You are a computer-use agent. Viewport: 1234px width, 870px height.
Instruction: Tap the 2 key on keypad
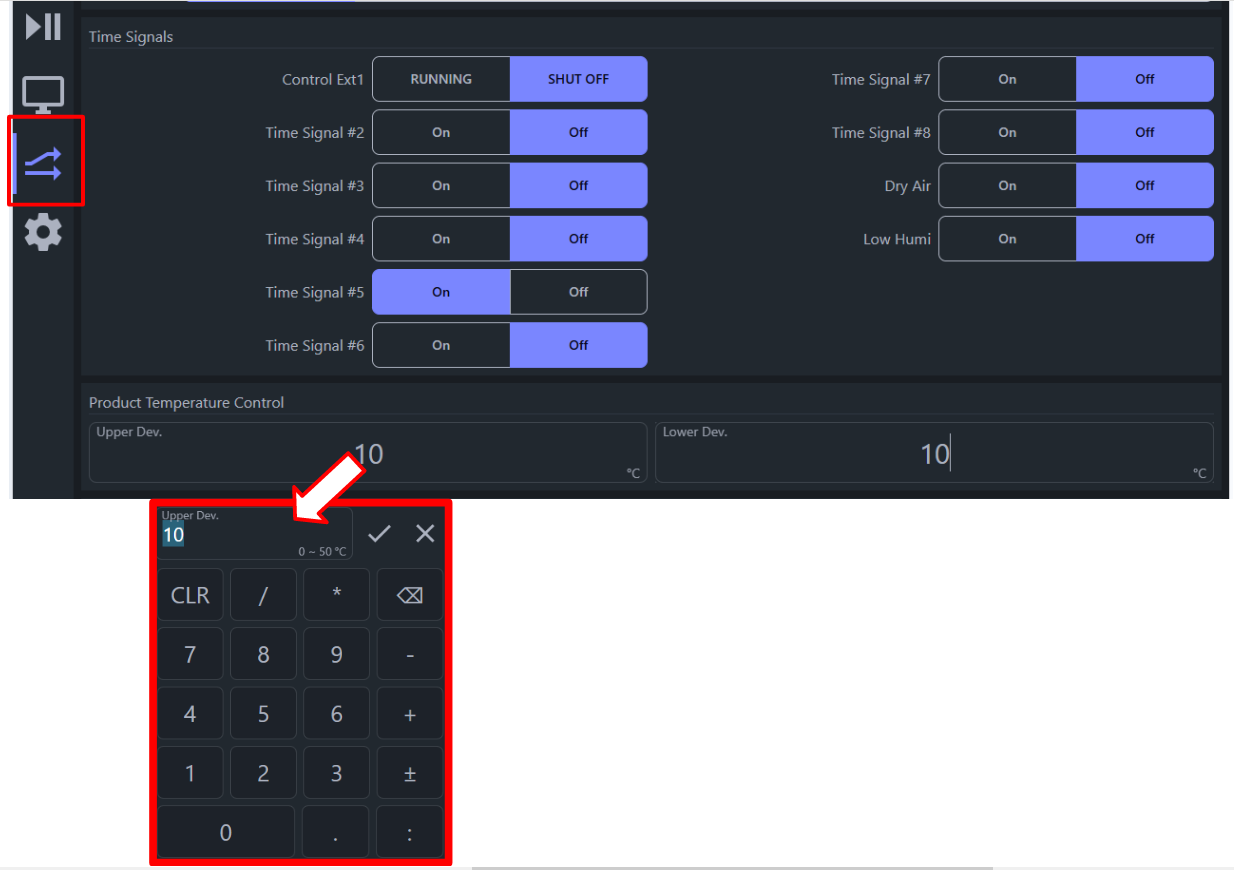263,773
